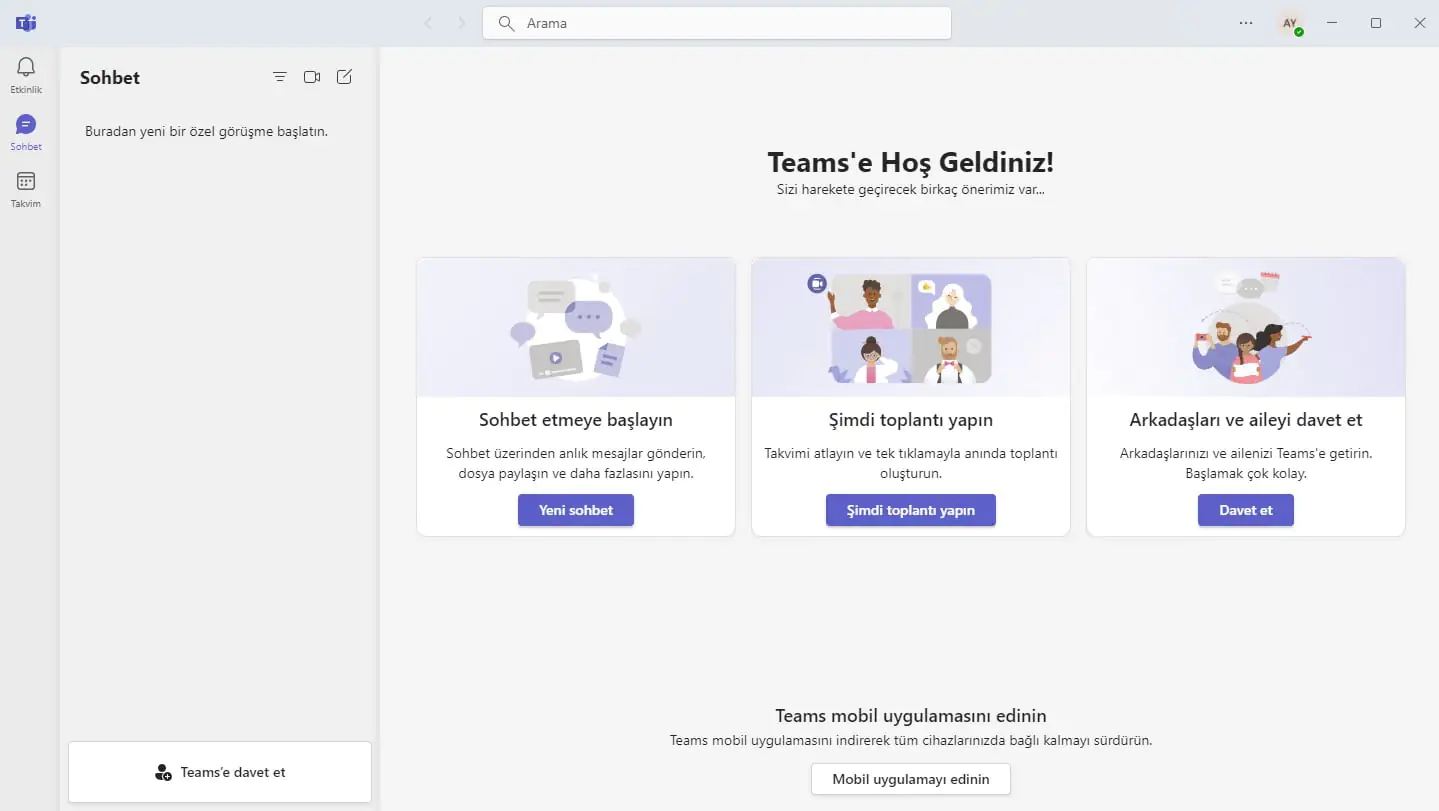The height and width of the screenshot is (811, 1439).
Task: Click the Yeni sohbet button
Action: [576, 510]
